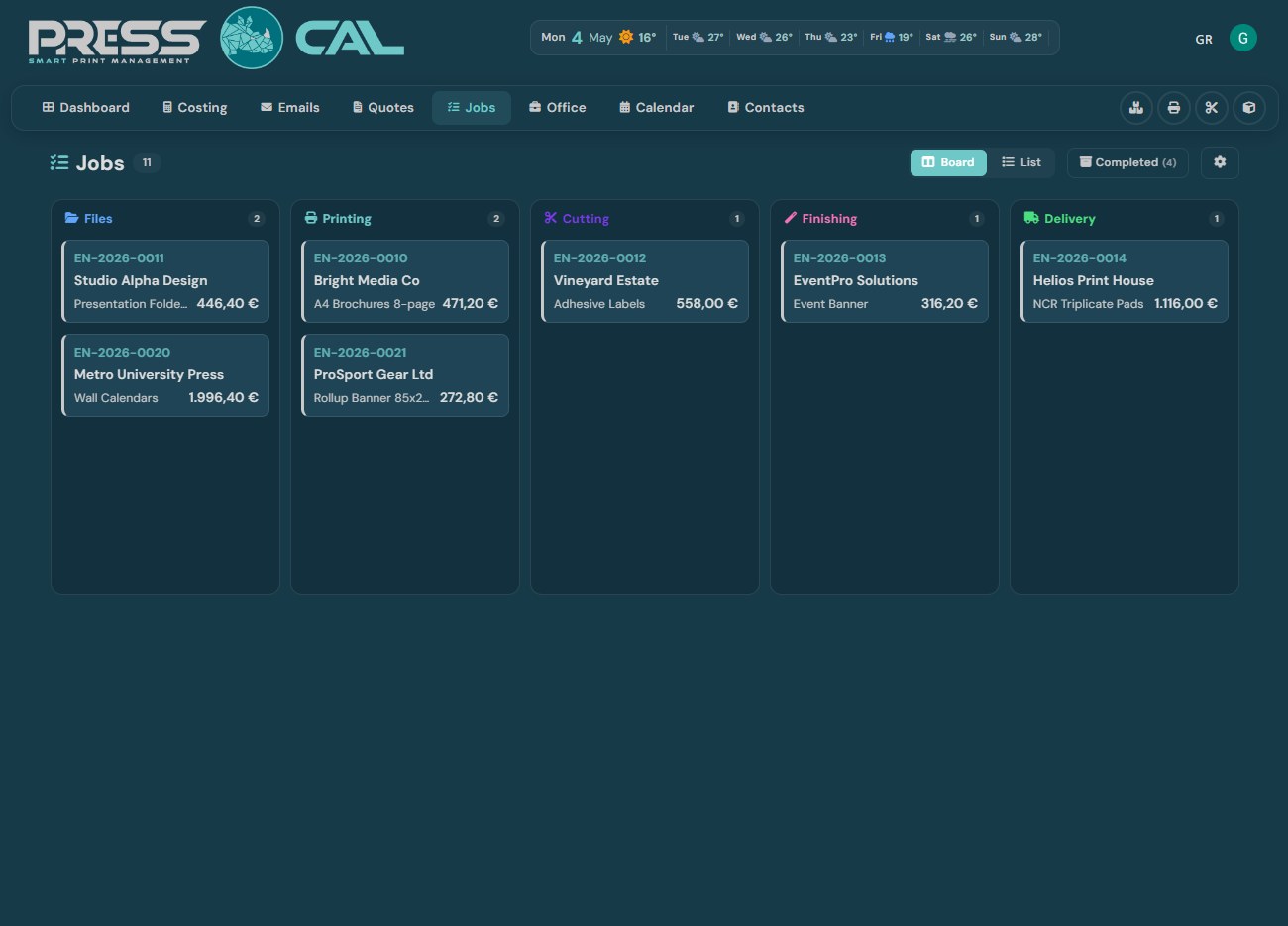The height and width of the screenshot is (926, 1288).
Task: Click Mon 4 May date
Action: (577, 37)
